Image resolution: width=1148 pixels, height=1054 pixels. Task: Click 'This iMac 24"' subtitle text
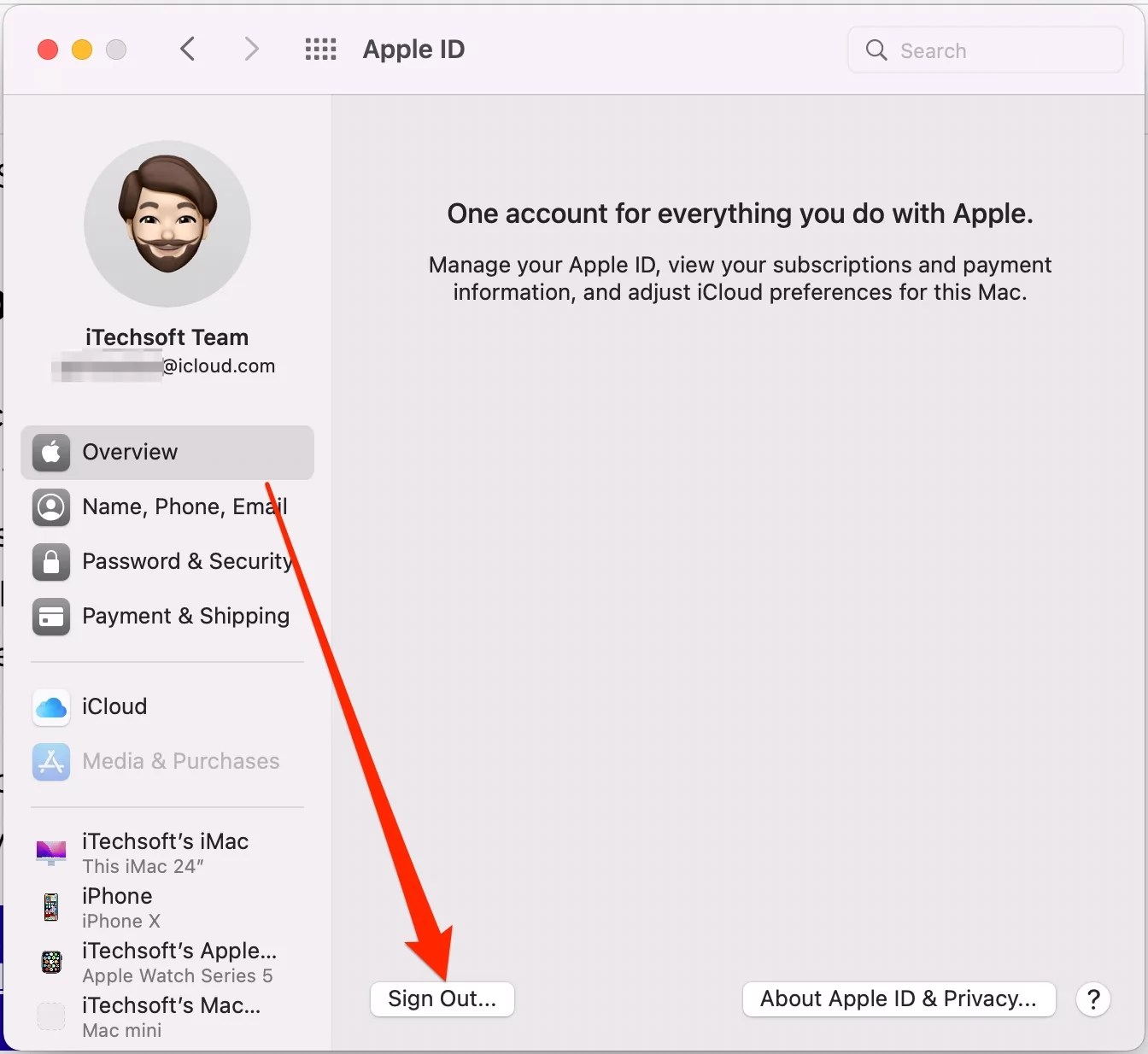[143, 866]
